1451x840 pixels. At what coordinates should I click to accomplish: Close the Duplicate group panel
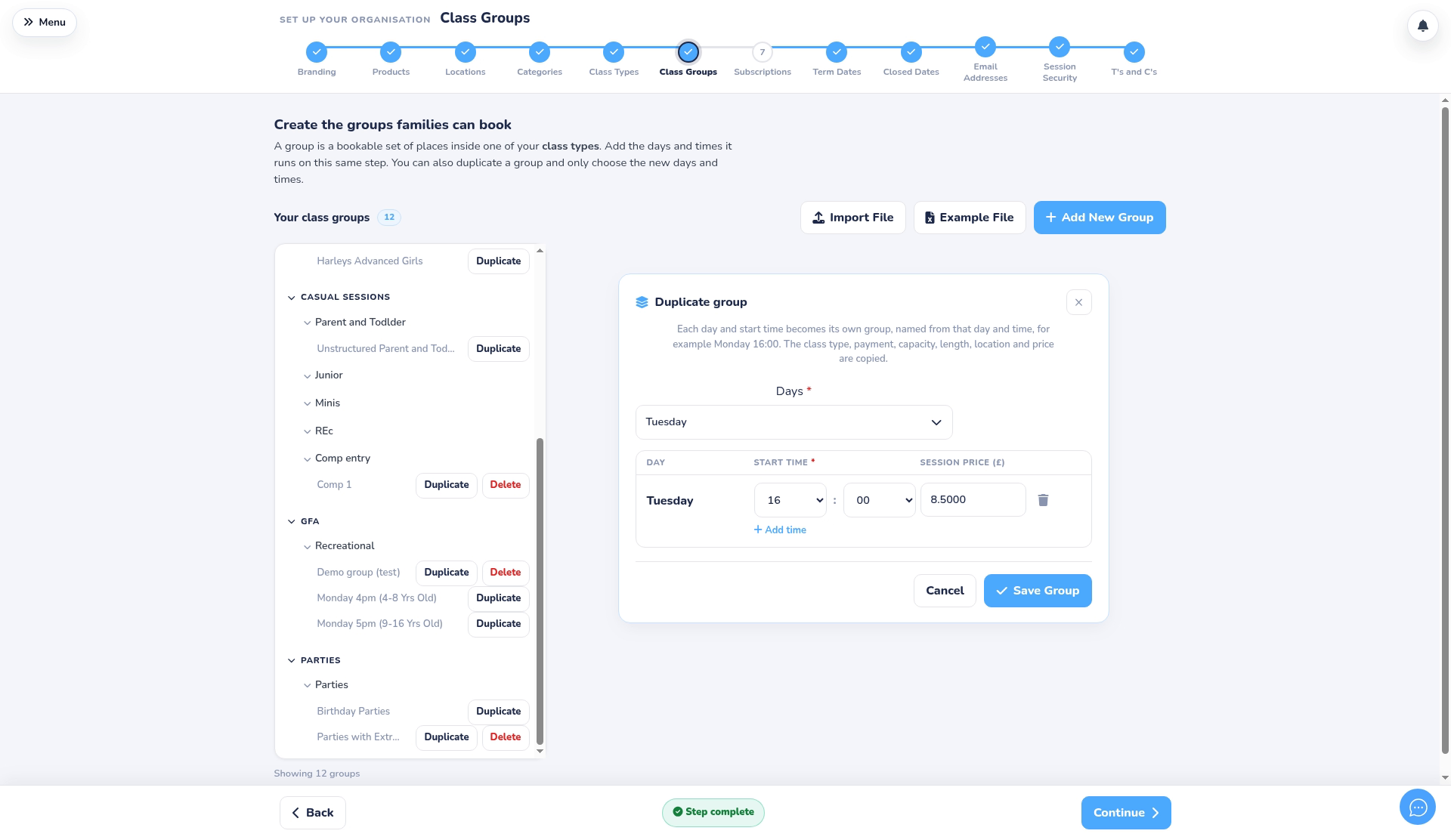coord(1078,302)
